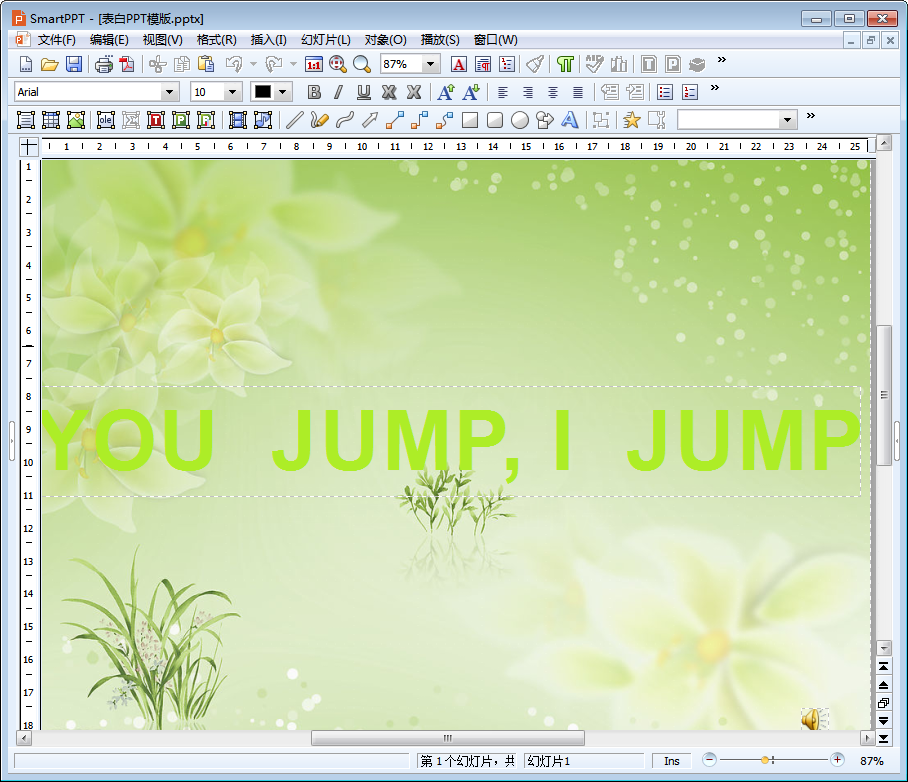Select the Rectangle shape tool

[x=470, y=120]
